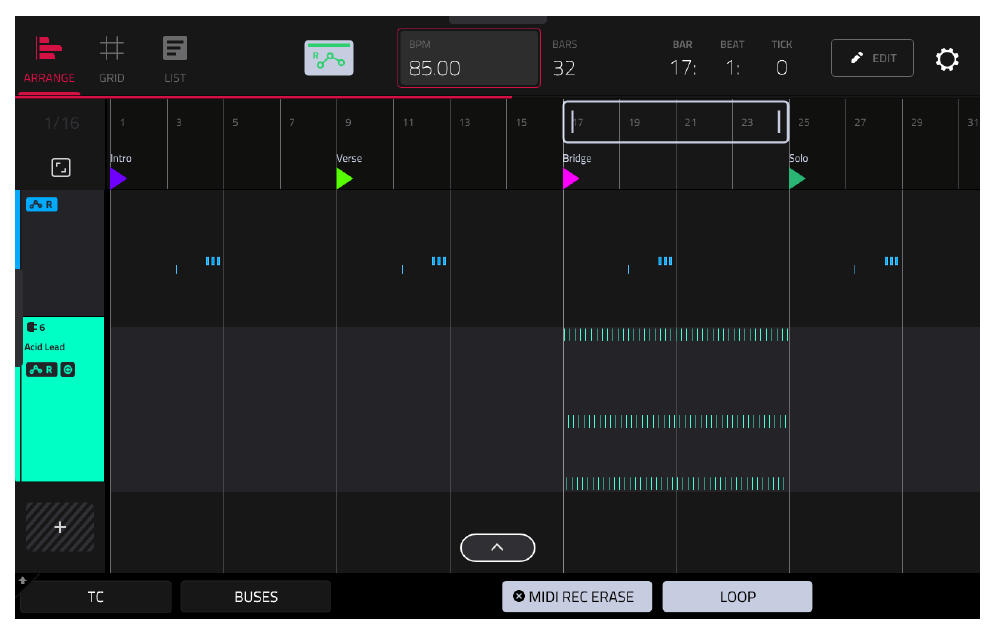Click bar 27 in the timeline ruler

click(860, 123)
